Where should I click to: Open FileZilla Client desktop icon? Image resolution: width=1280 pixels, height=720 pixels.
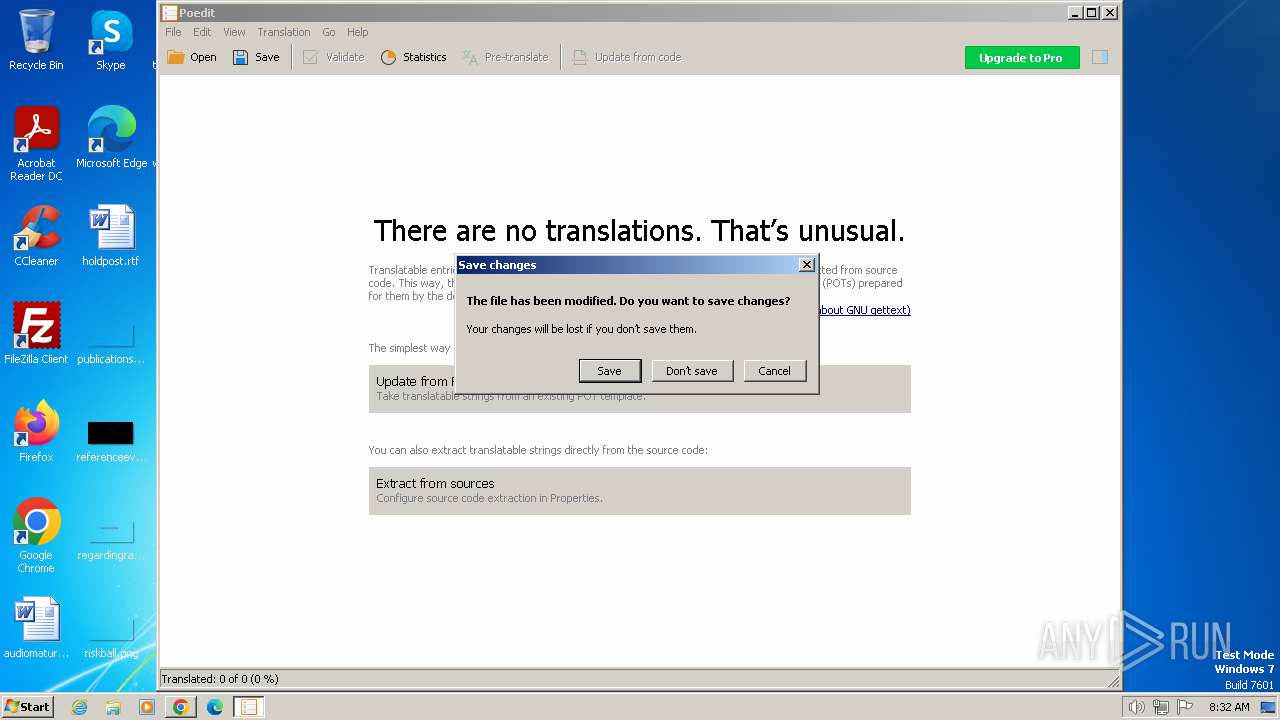36,334
